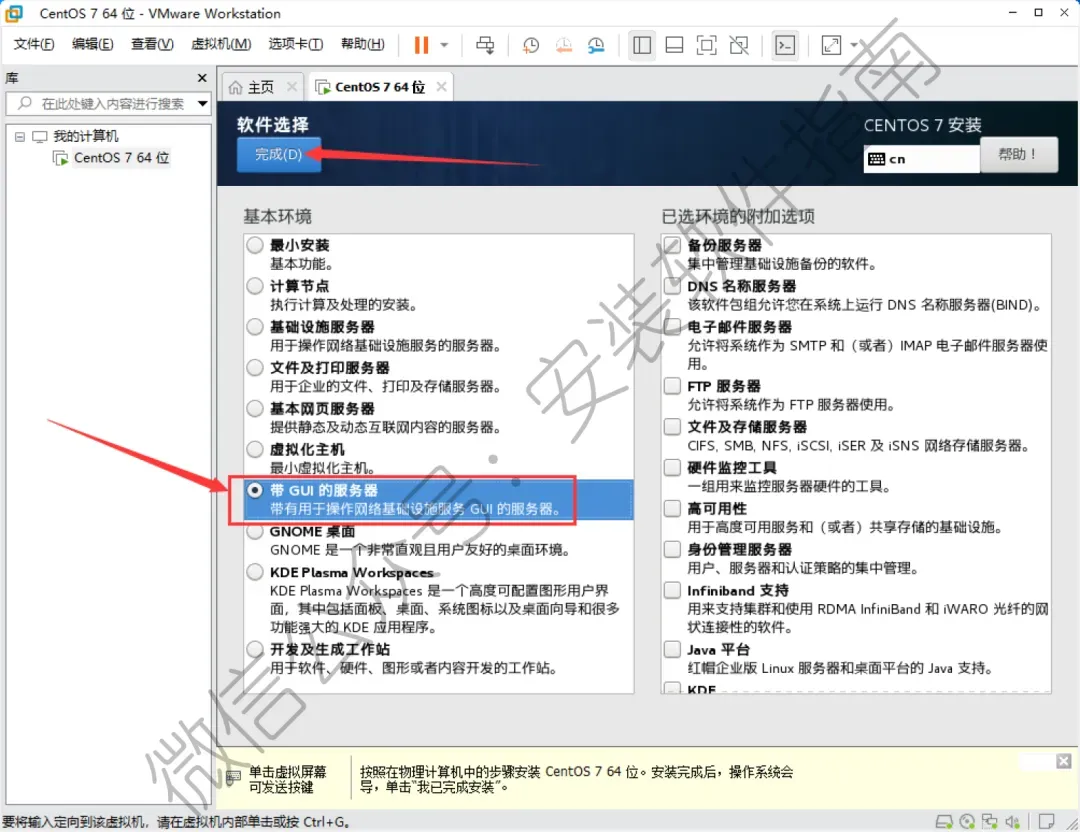
Task: Check the 高可用性 checkbox
Action: pos(672,508)
